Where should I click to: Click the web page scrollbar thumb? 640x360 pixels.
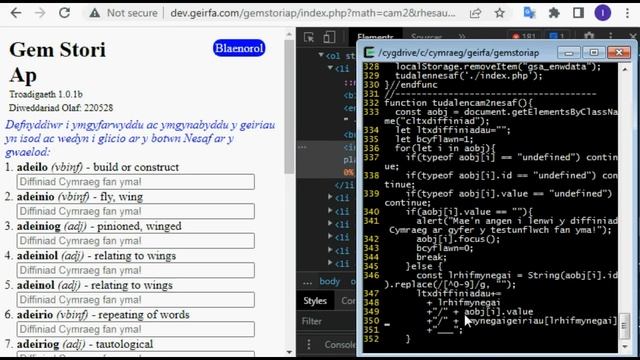pos(289,107)
